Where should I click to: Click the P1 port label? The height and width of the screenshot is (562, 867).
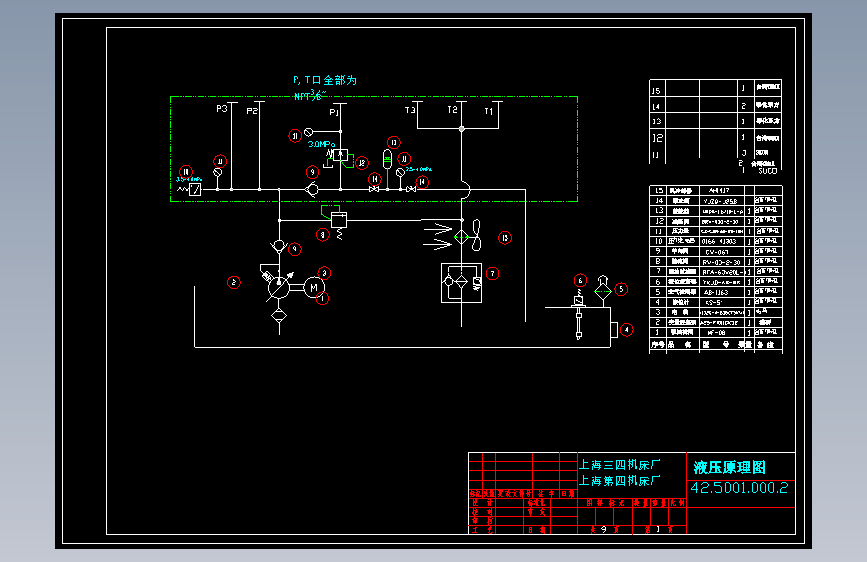point(333,112)
